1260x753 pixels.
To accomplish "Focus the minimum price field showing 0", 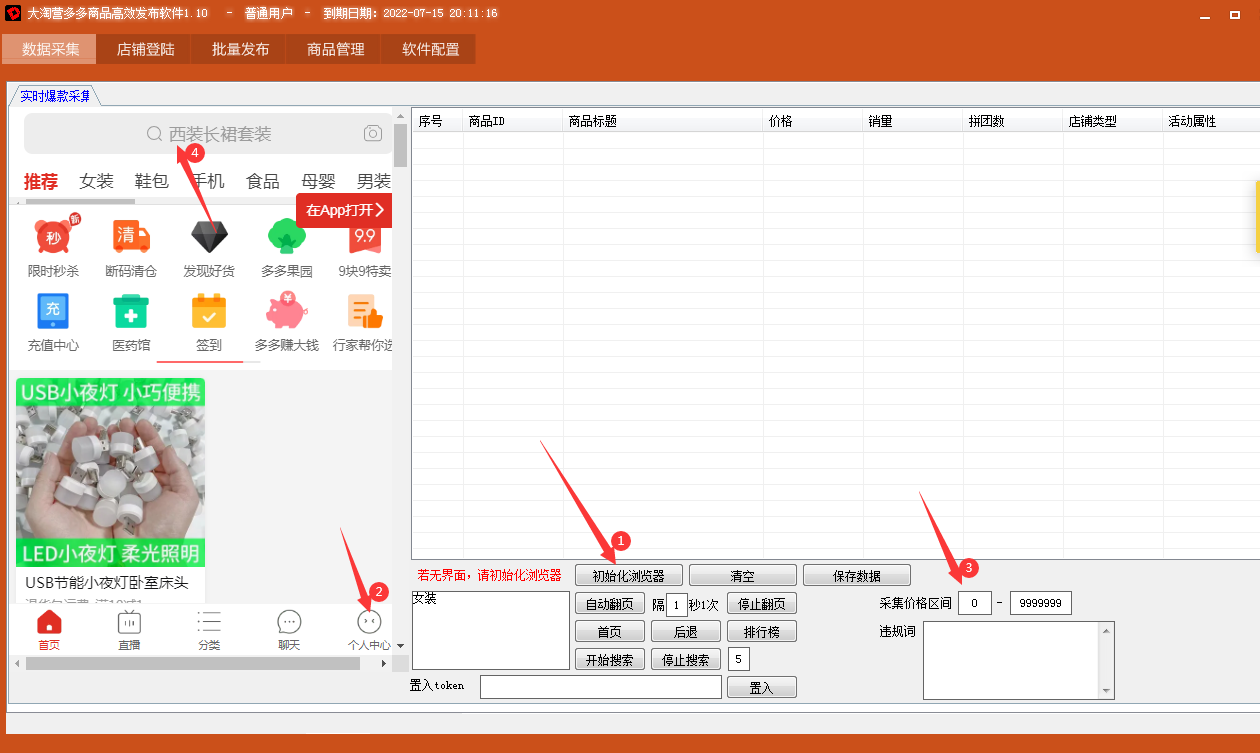I will pyautogui.click(x=974, y=603).
